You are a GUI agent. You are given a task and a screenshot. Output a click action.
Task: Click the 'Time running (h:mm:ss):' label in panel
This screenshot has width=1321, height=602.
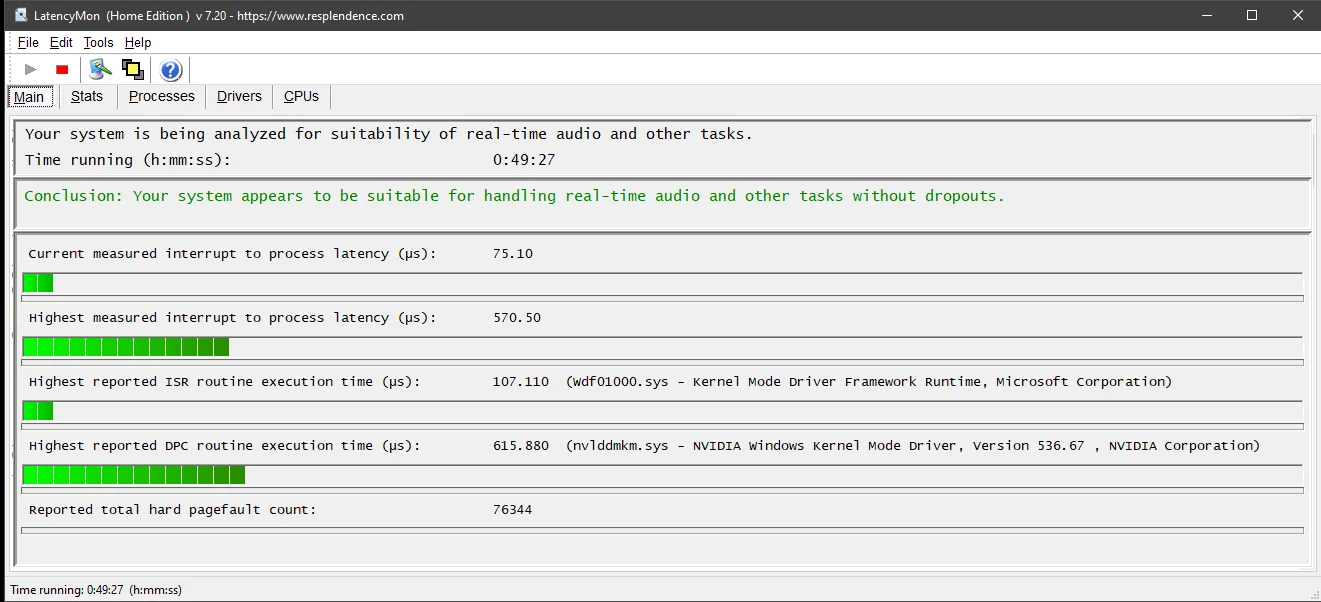128,160
